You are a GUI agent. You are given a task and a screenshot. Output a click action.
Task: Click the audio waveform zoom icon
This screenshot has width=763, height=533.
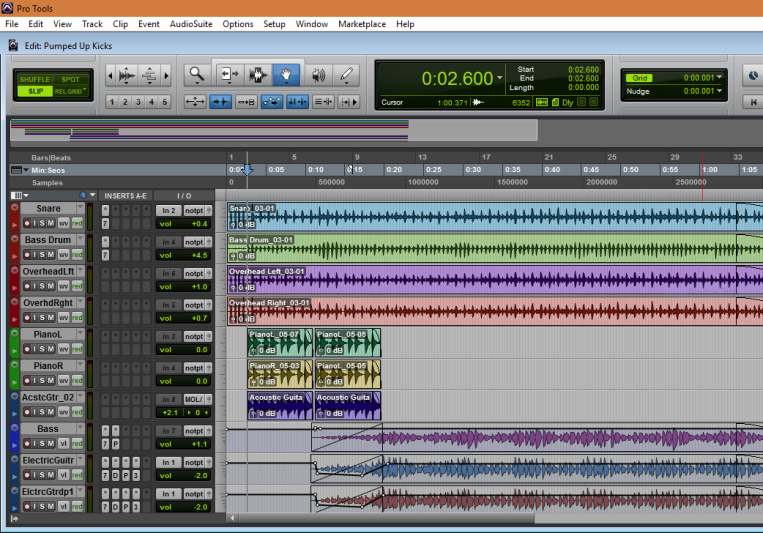tap(127, 75)
